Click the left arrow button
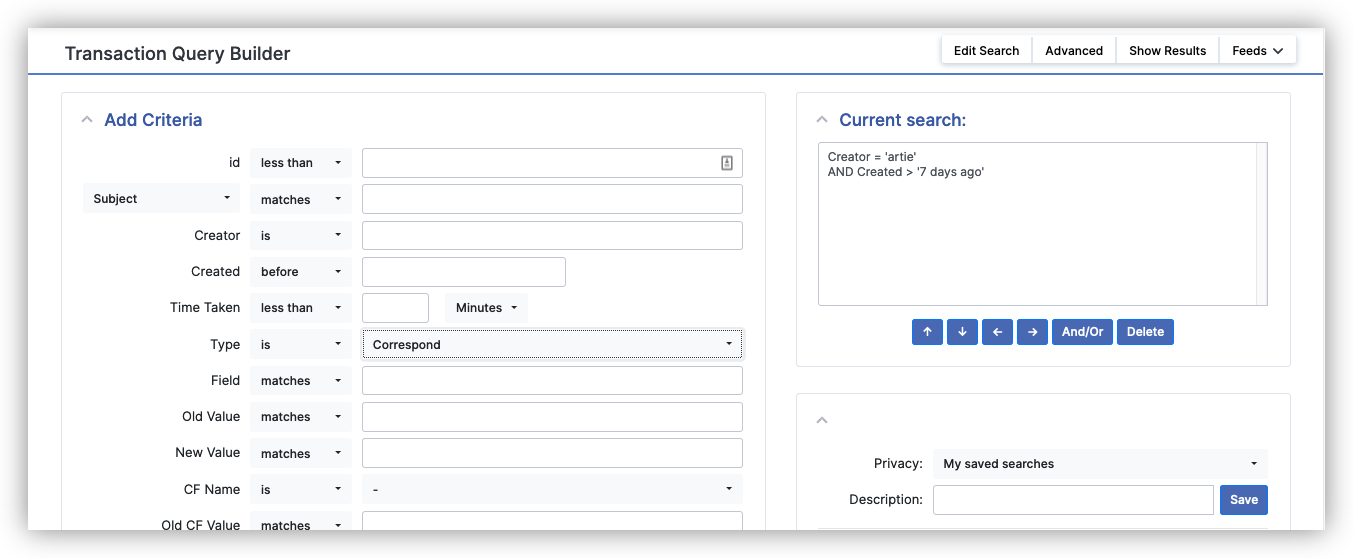 (x=997, y=332)
